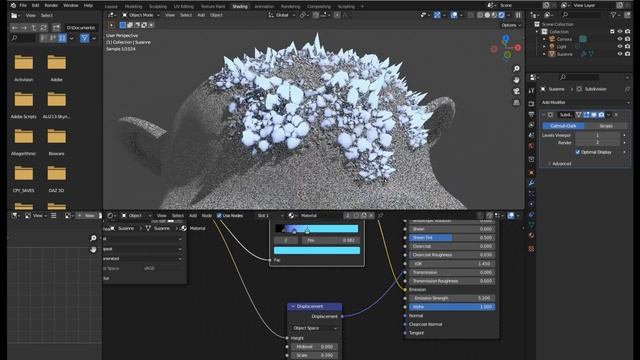
Task: Toggle the Use Nodes checkbox
Action: [x=219, y=216]
